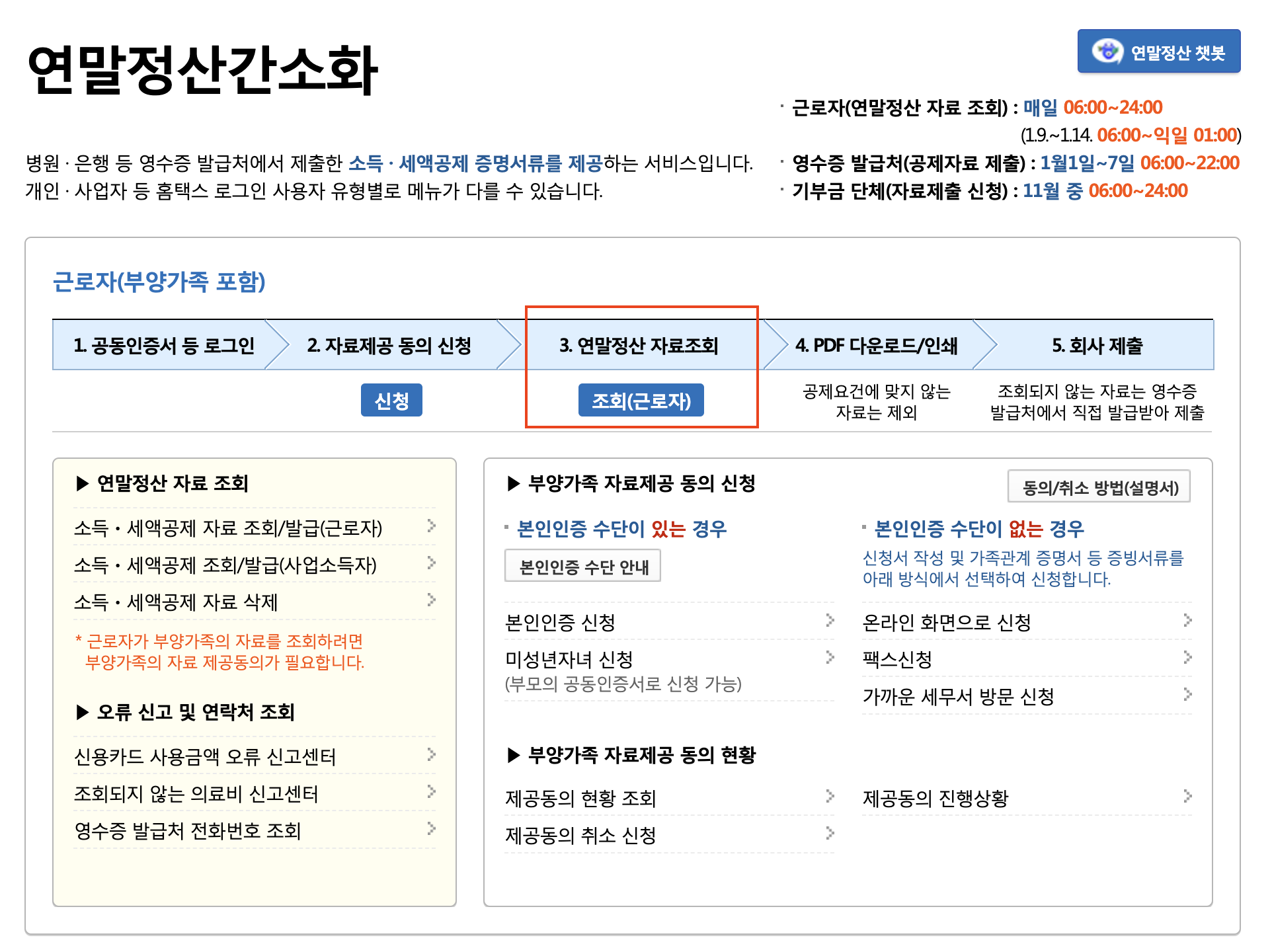Click 본인인증 수단 안내 button
This screenshot has width=1272, height=952.
pyautogui.click(x=582, y=567)
